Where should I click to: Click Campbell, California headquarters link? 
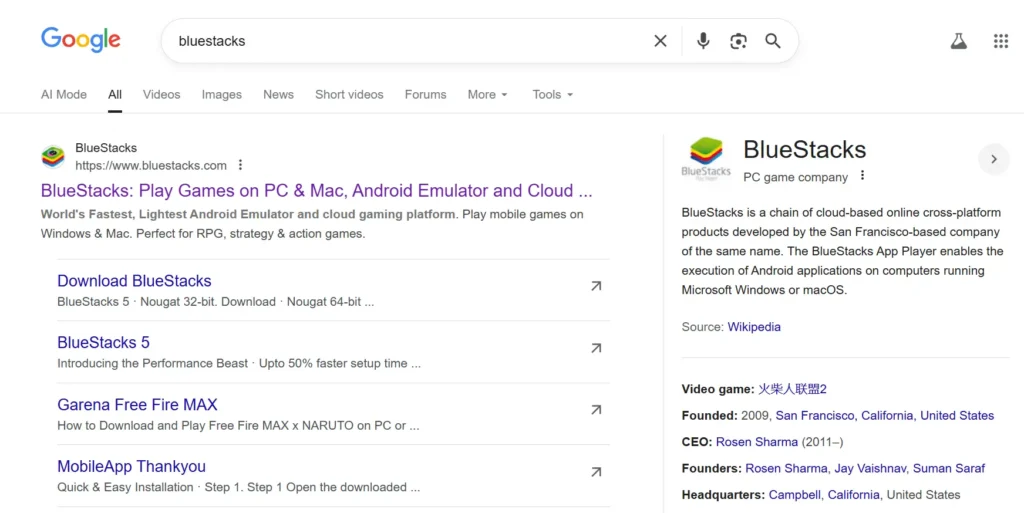click(x=824, y=495)
